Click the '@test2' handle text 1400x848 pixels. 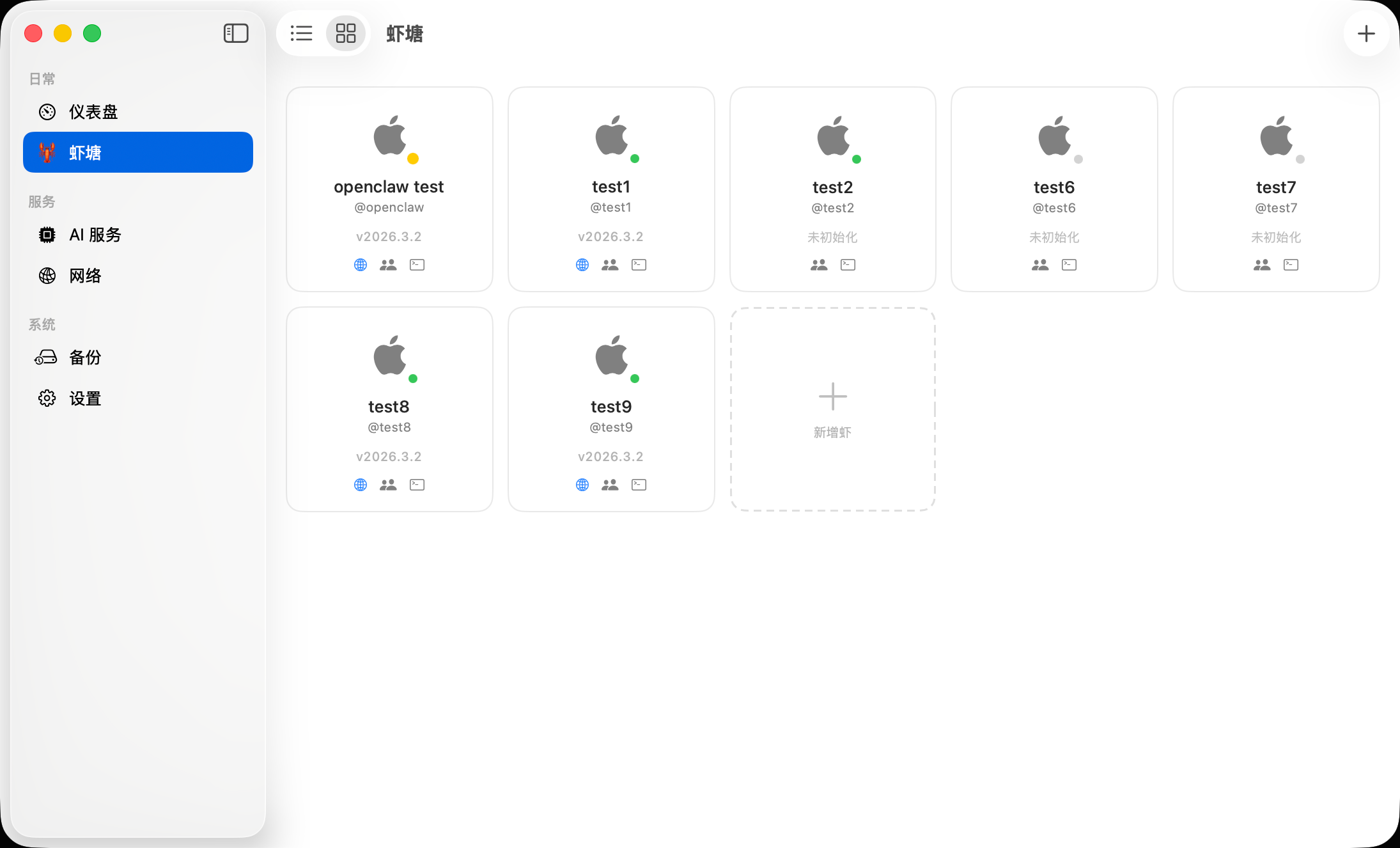click(x=832, y=208)
